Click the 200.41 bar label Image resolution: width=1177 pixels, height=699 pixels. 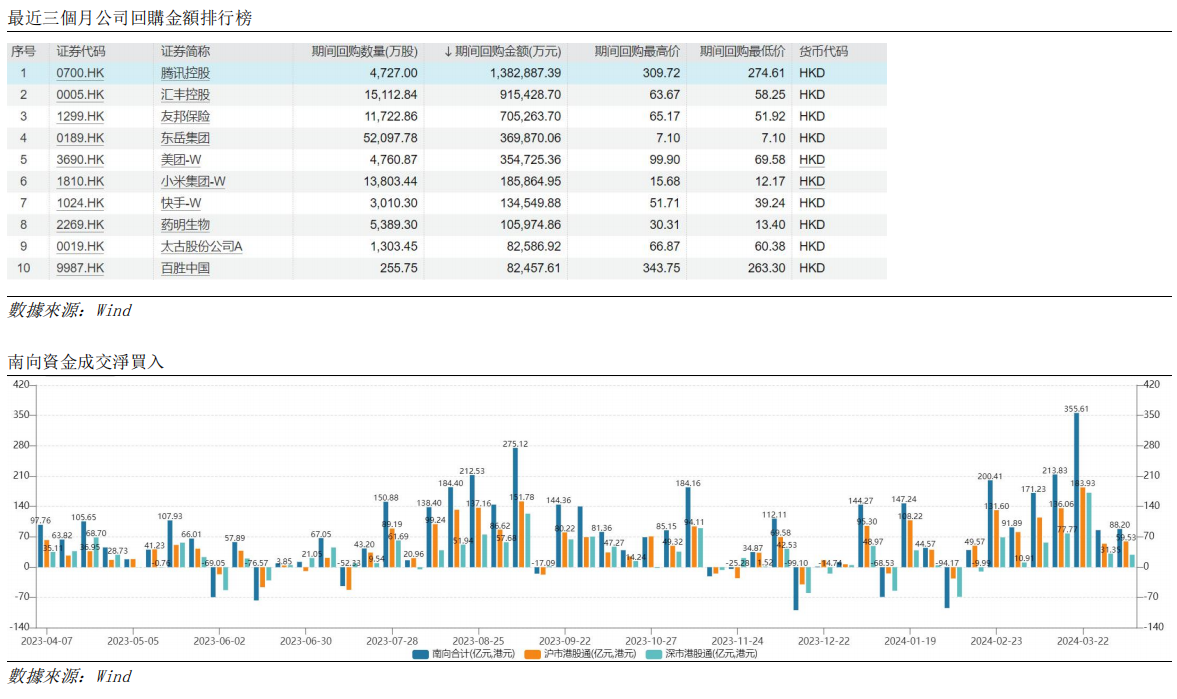tap(990, 476)
